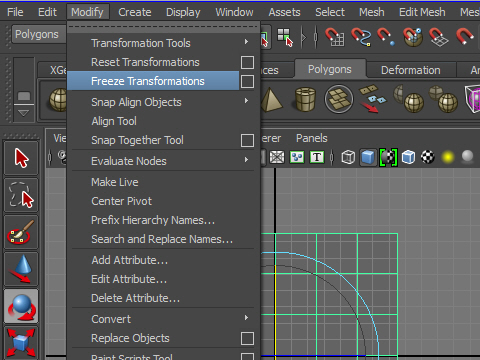
Task: Open Reset Transformations option box
Action: click(247, 62)
